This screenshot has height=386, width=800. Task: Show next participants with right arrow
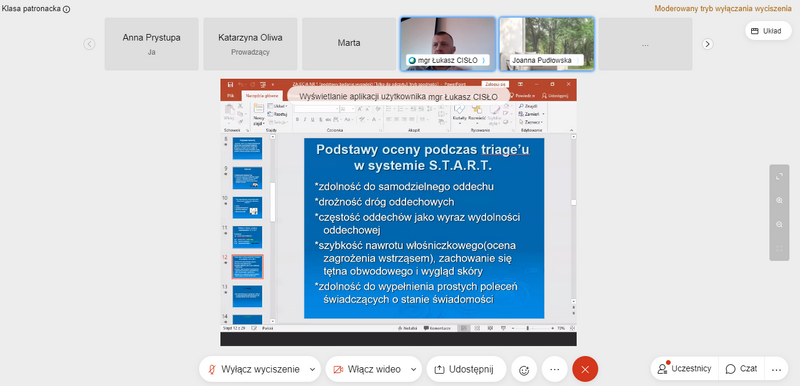point(707,44)
